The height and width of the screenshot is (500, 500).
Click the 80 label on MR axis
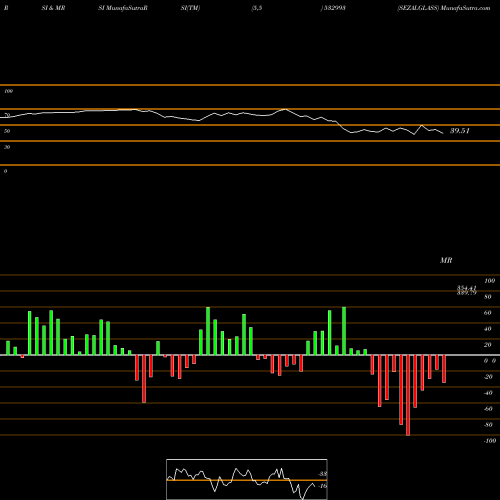coord(487,297)
